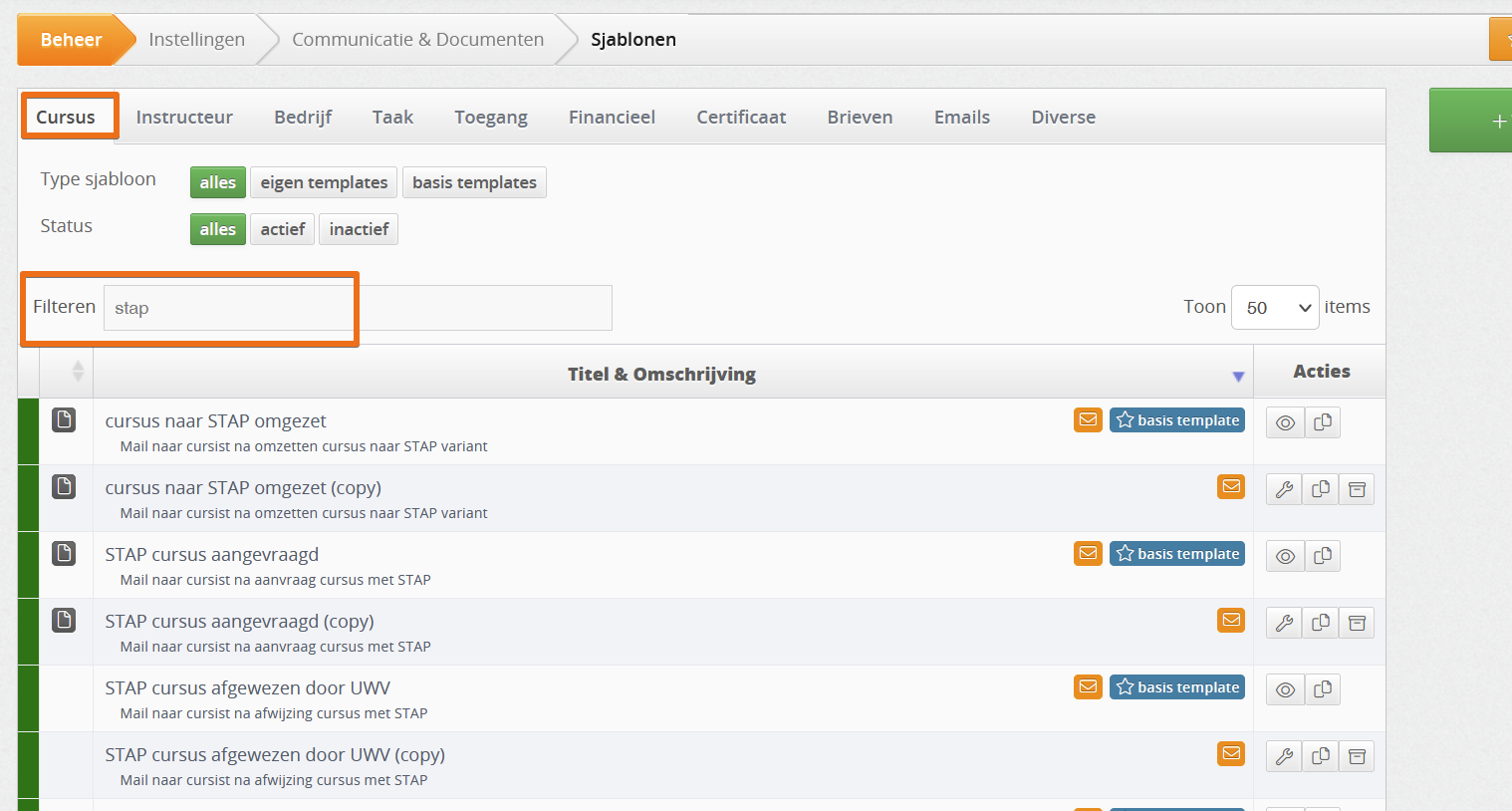Click copy icon for 'STAP cursus aangevraagd (copy)'
This screenshot has height=811, width=1512.
tap(1321, 623)
